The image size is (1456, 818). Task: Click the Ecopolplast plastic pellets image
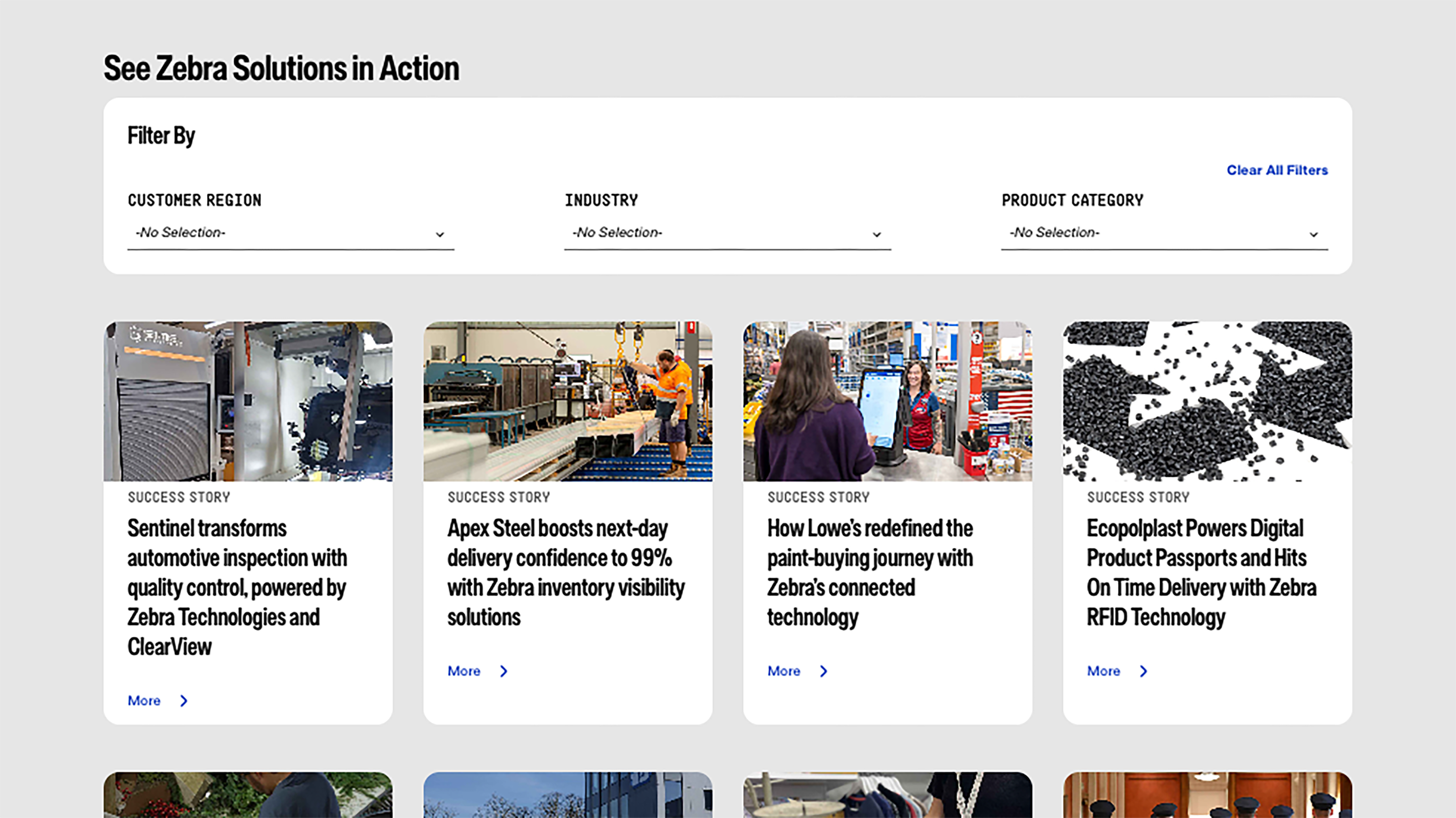[1208, 401]
